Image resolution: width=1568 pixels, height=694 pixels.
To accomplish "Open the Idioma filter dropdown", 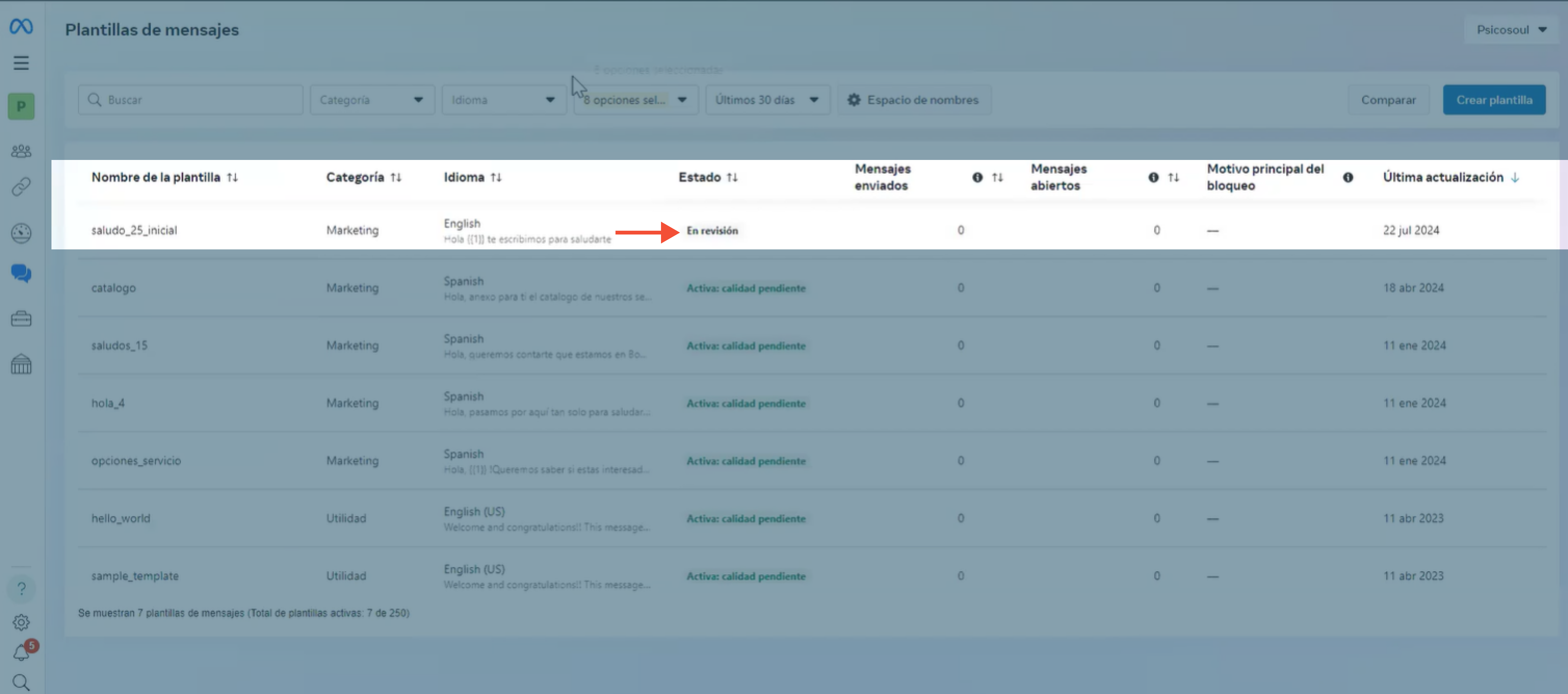I will click(x=503, y=100).
